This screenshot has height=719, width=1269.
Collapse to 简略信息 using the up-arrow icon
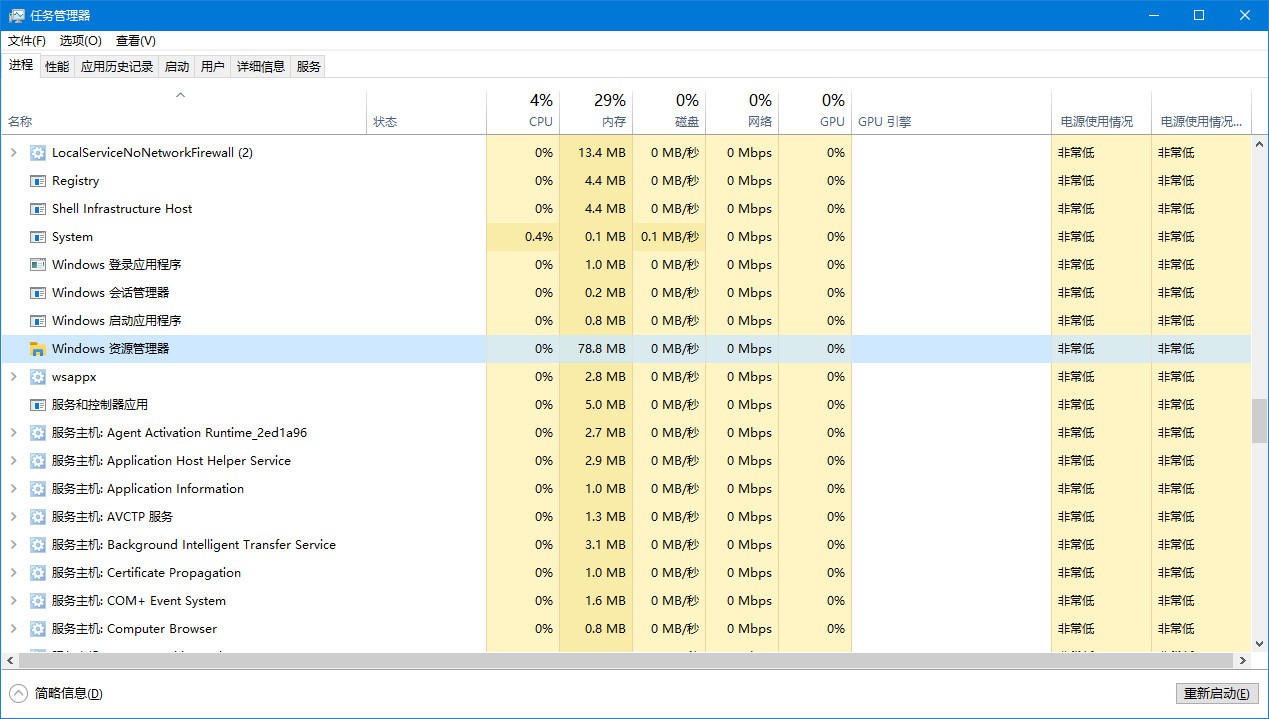(x=18, y=693)
